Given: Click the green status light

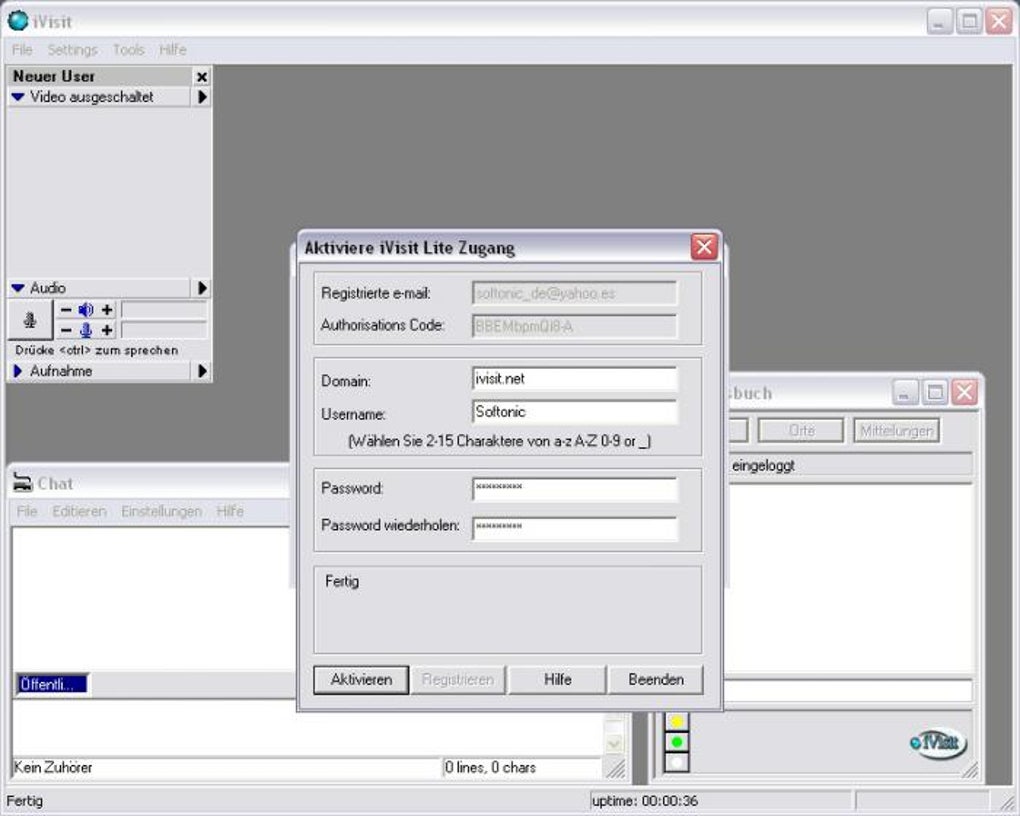Looking at the screenshot, I should coord(677,741).
